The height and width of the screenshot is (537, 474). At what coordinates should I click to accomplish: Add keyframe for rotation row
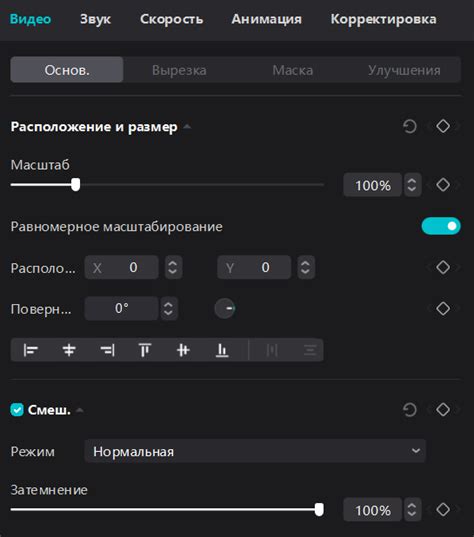point(443,308)
